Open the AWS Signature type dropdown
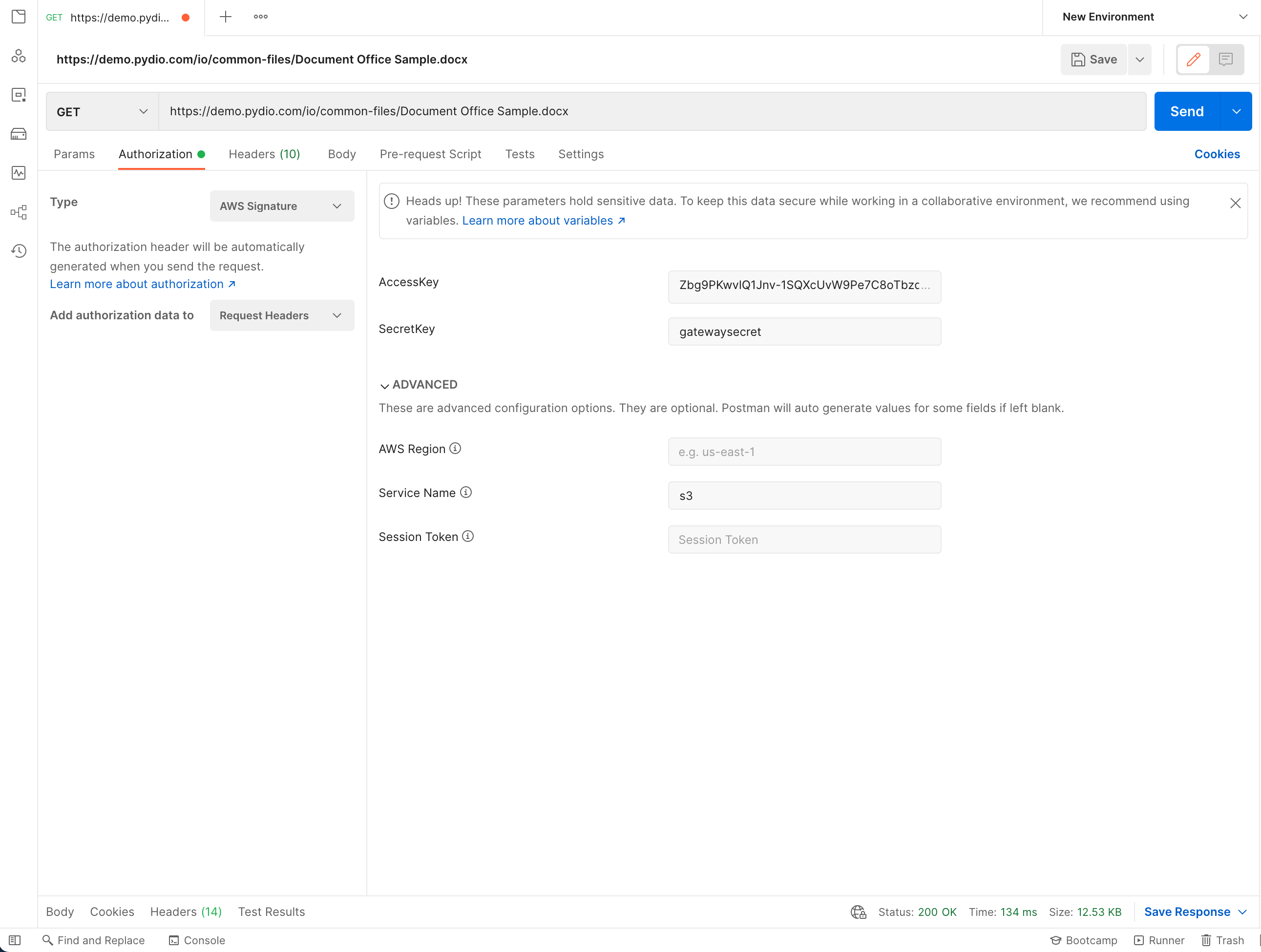The width and height of the screenshot is (1261, 952). pyautogui.click(x=282, y=206)
